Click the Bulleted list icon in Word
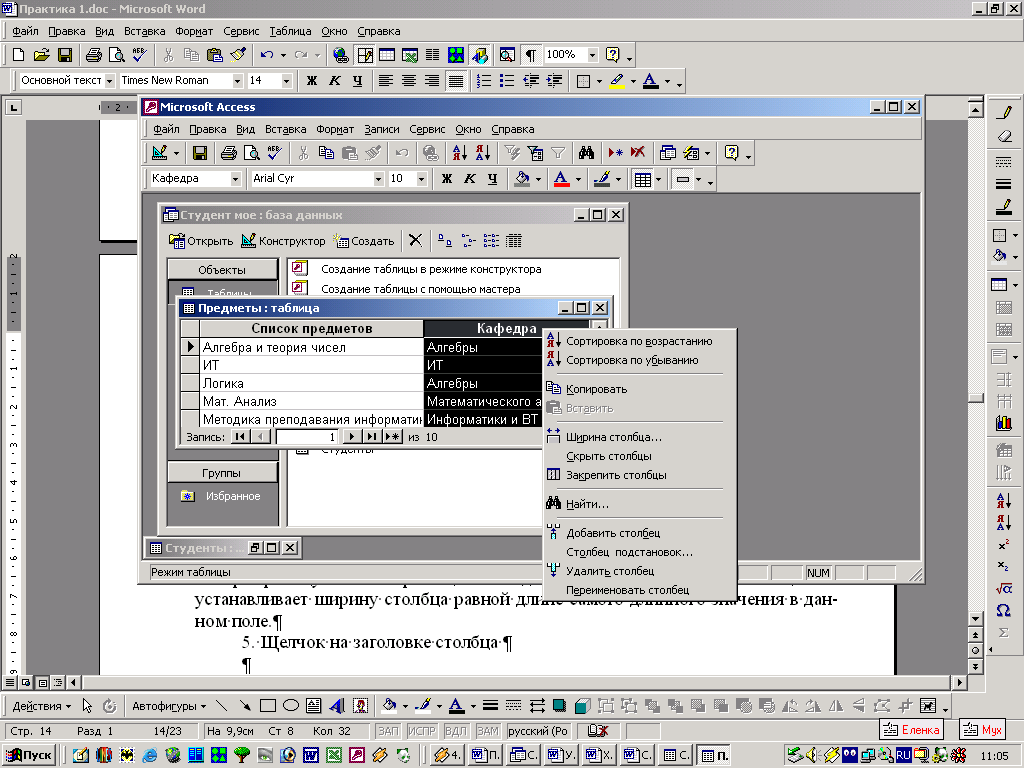 [507, 80]
